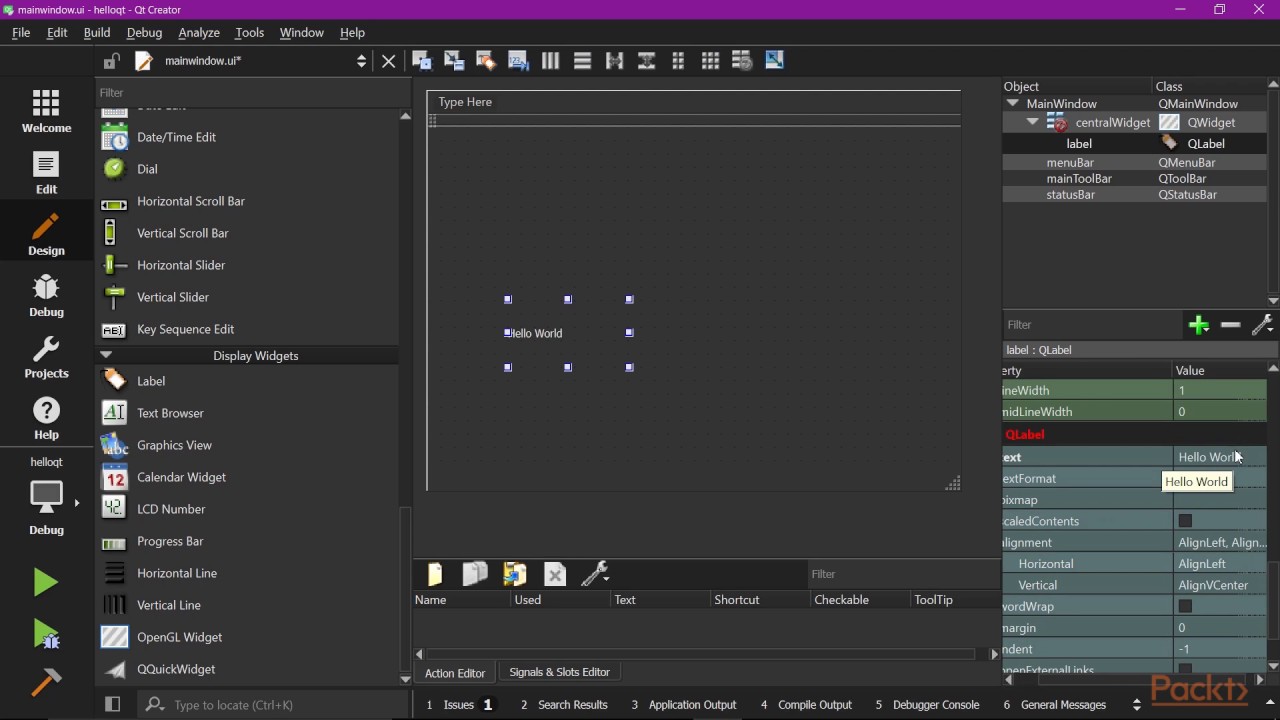
Task: Enable scaledContents checkbox
Action: point(1185,521)
